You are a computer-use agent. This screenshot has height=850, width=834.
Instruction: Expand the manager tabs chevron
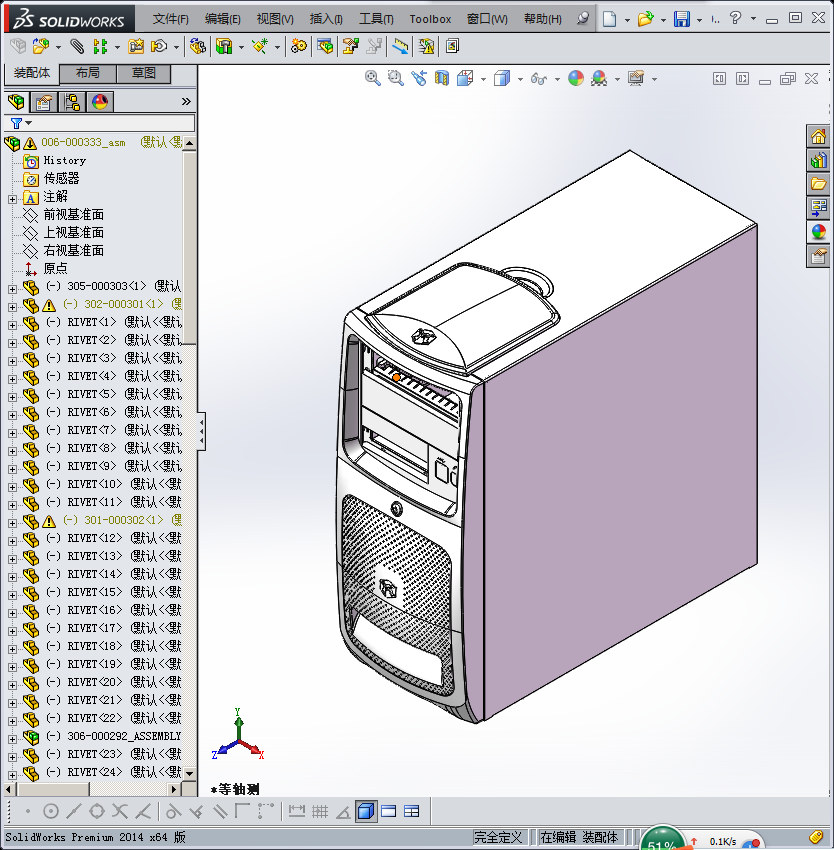186,101
